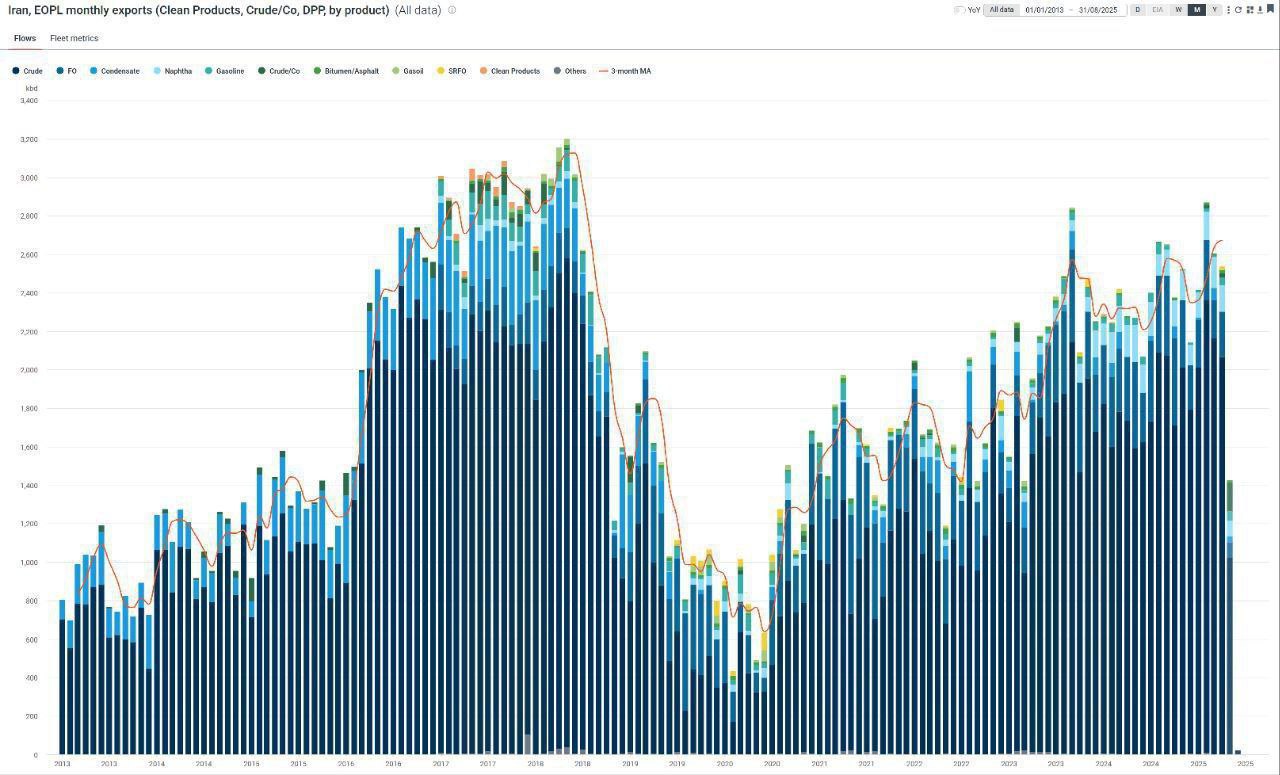Viewport: 1280px width, 775px height.
Task: Click the refresh chart icon
Action: pos(1238,10)
